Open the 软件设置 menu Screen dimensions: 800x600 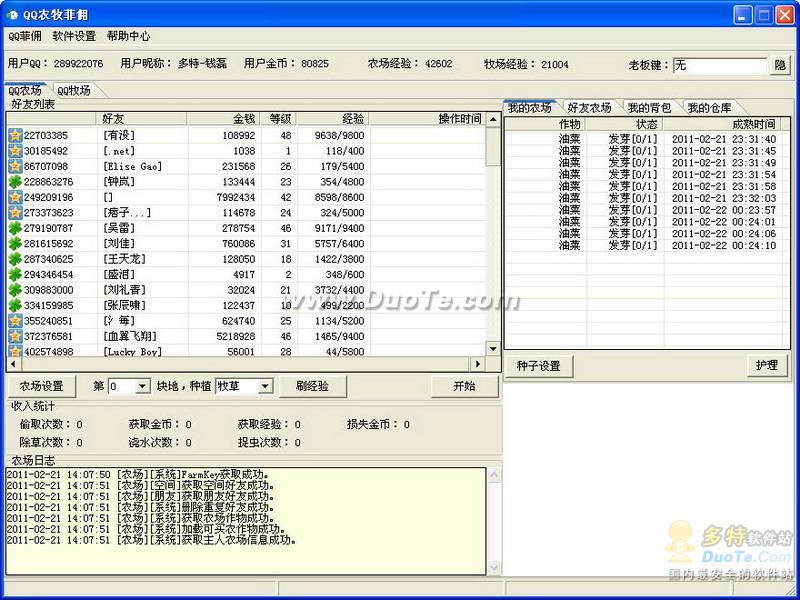[x=74, y=36]
